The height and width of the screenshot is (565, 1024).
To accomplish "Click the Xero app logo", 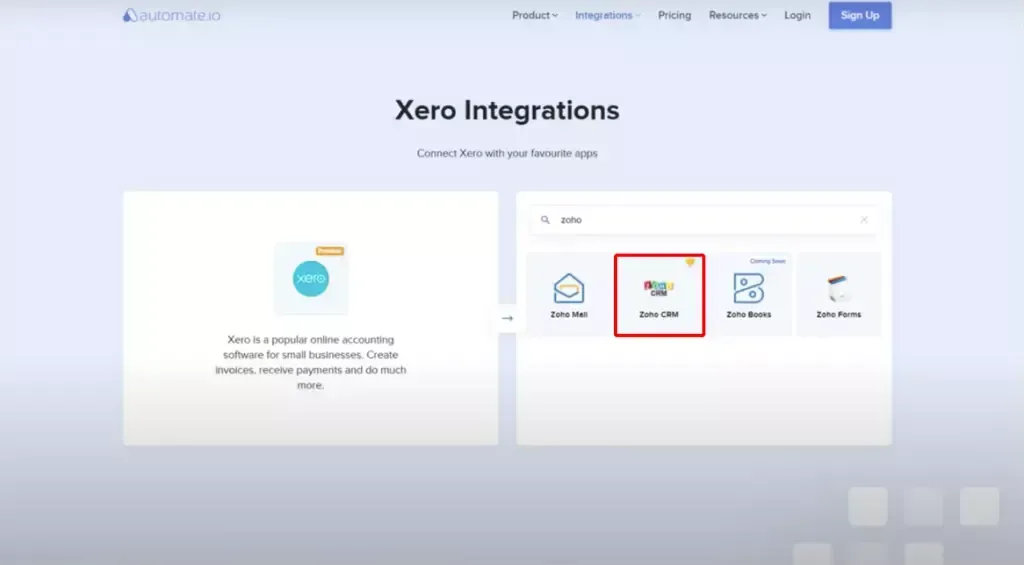I will (x=311, y=279).
